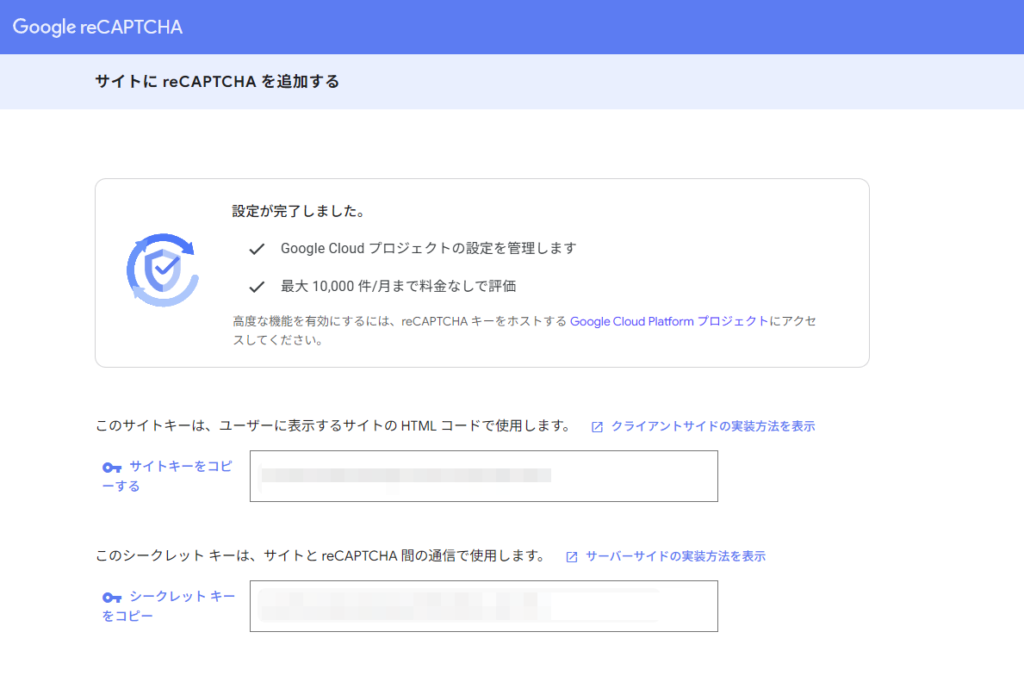Viewport: 1024px width, 688px height.
Task: Click the Google reCAPTCHA logo in header
Action: 97,27
